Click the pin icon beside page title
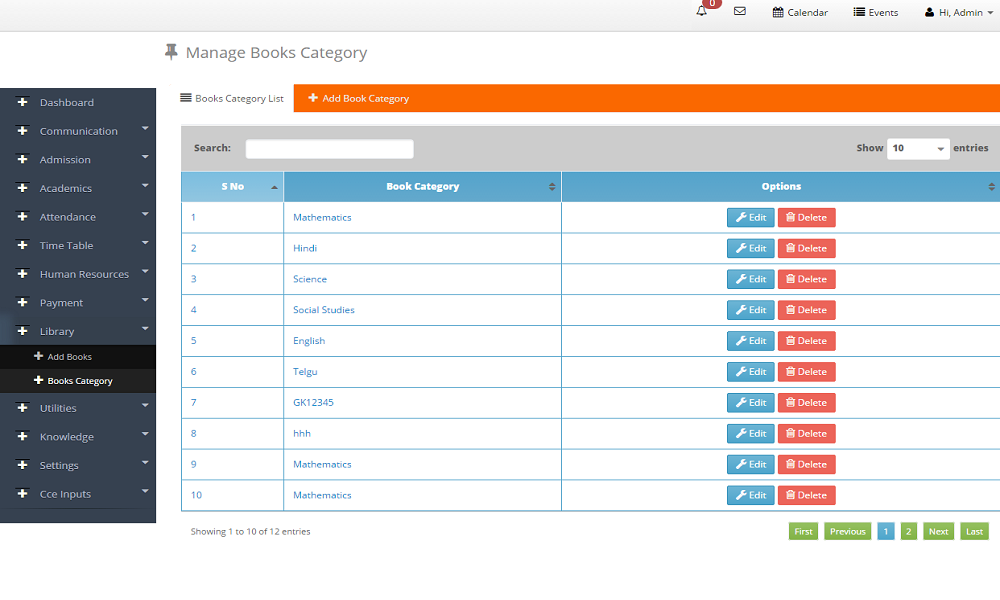This screenshot has width=1000, height=600. coord(171,52)
